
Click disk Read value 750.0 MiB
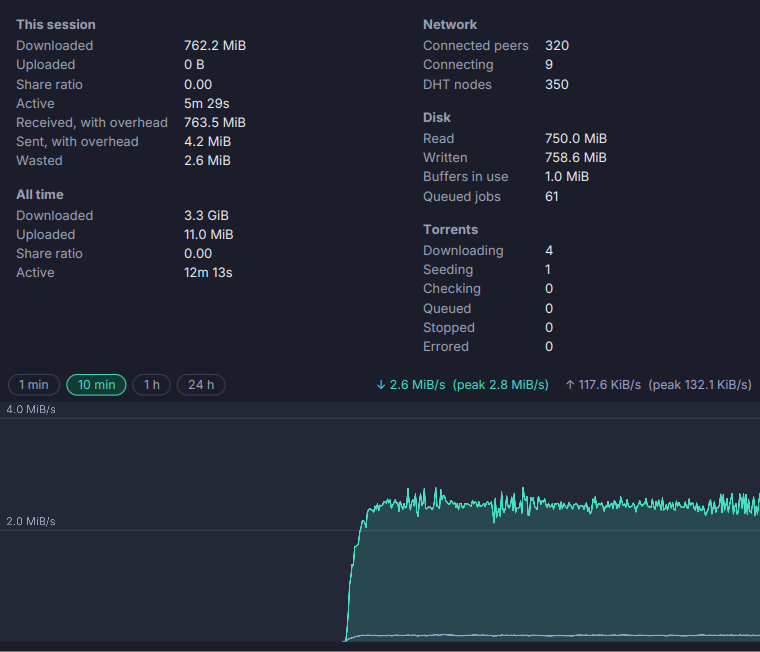(x=576, y=139)
